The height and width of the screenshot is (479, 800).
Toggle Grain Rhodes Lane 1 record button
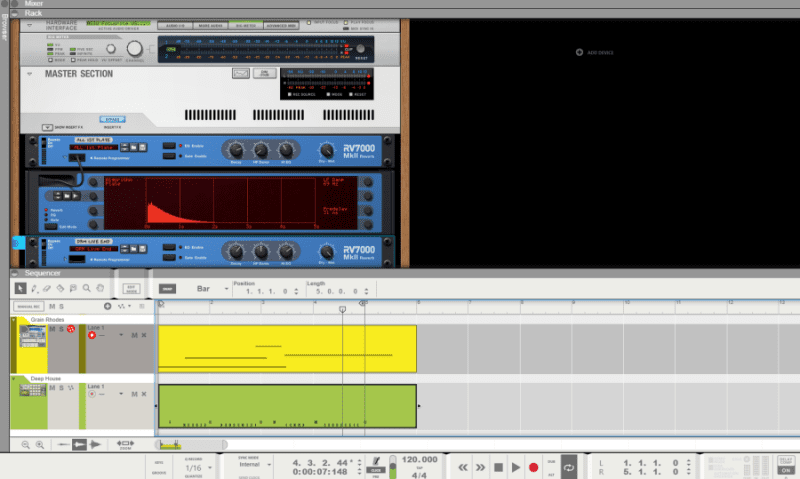pos(92,335)
